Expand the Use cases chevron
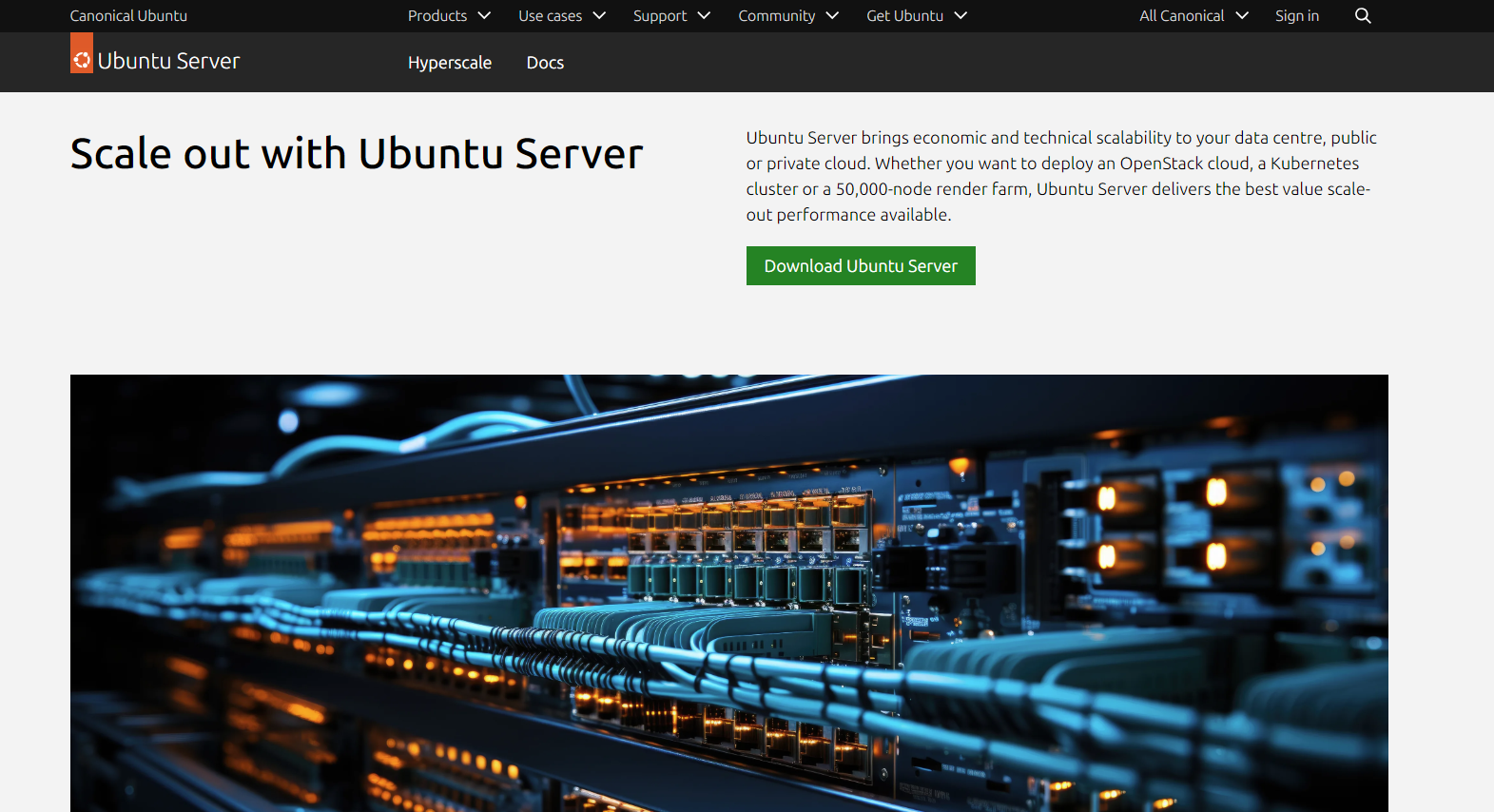The height and width of the screenshot is (812, 1494). (x=599, y=16)
